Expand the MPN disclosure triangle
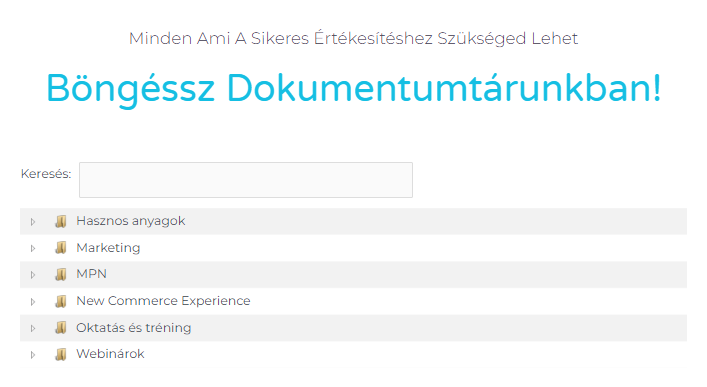Viewport: 707px width, 387px height. (x=33, y=275)
